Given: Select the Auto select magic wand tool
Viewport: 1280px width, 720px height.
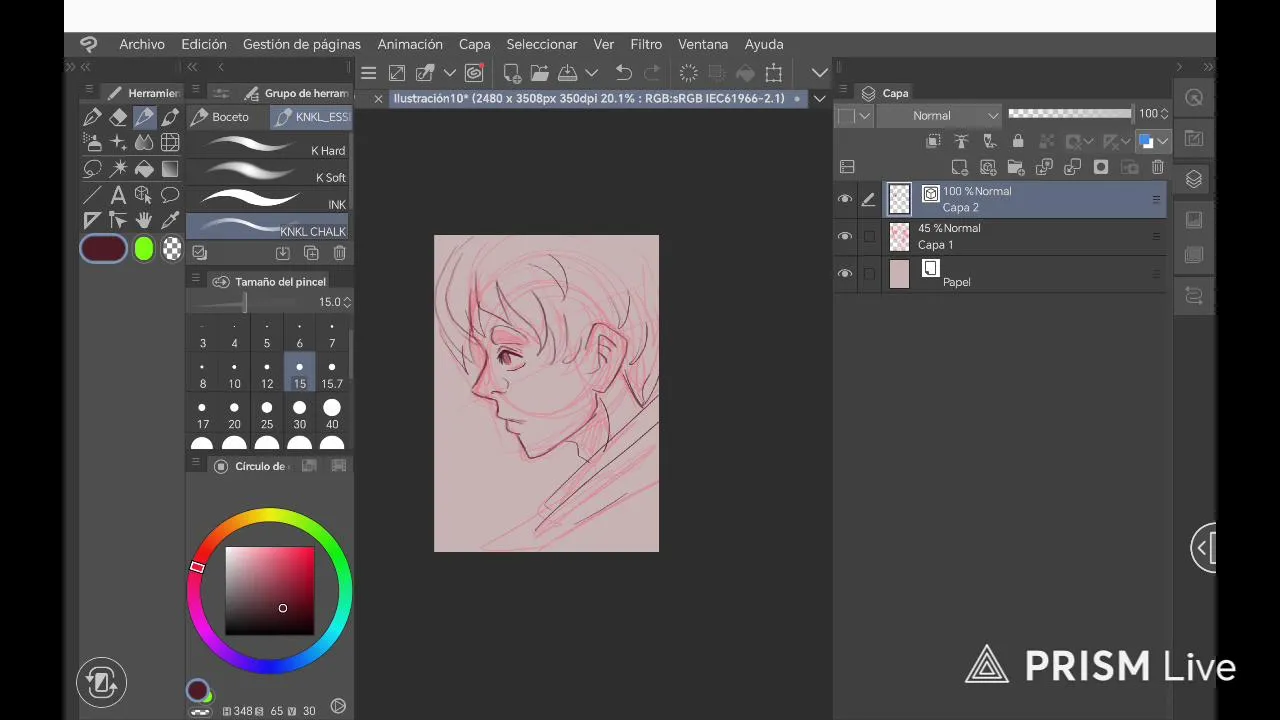Looking at the screenshot, I should click(118, 169).
